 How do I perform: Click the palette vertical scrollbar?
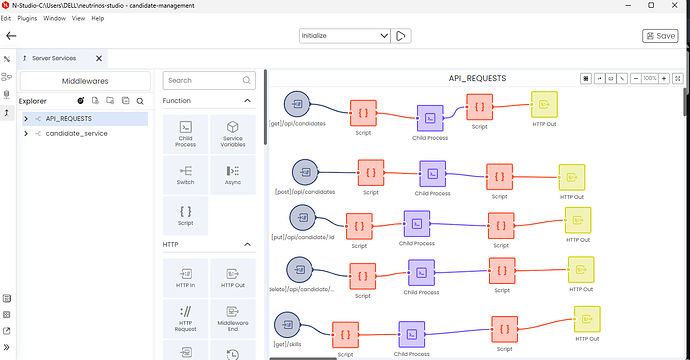[265, 107]
